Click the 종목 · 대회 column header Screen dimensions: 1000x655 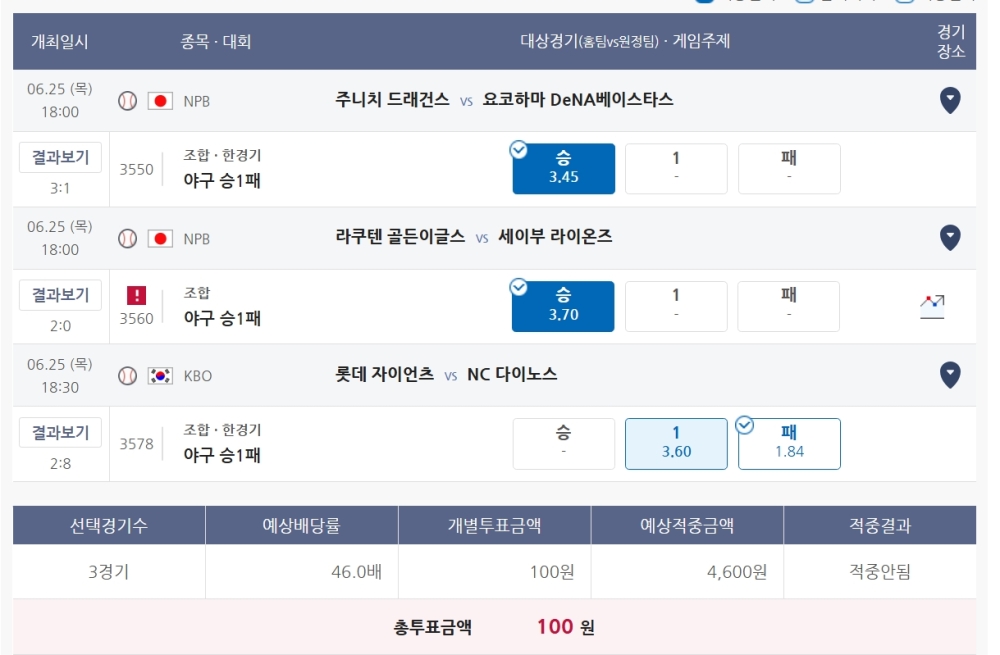point(216,41)
